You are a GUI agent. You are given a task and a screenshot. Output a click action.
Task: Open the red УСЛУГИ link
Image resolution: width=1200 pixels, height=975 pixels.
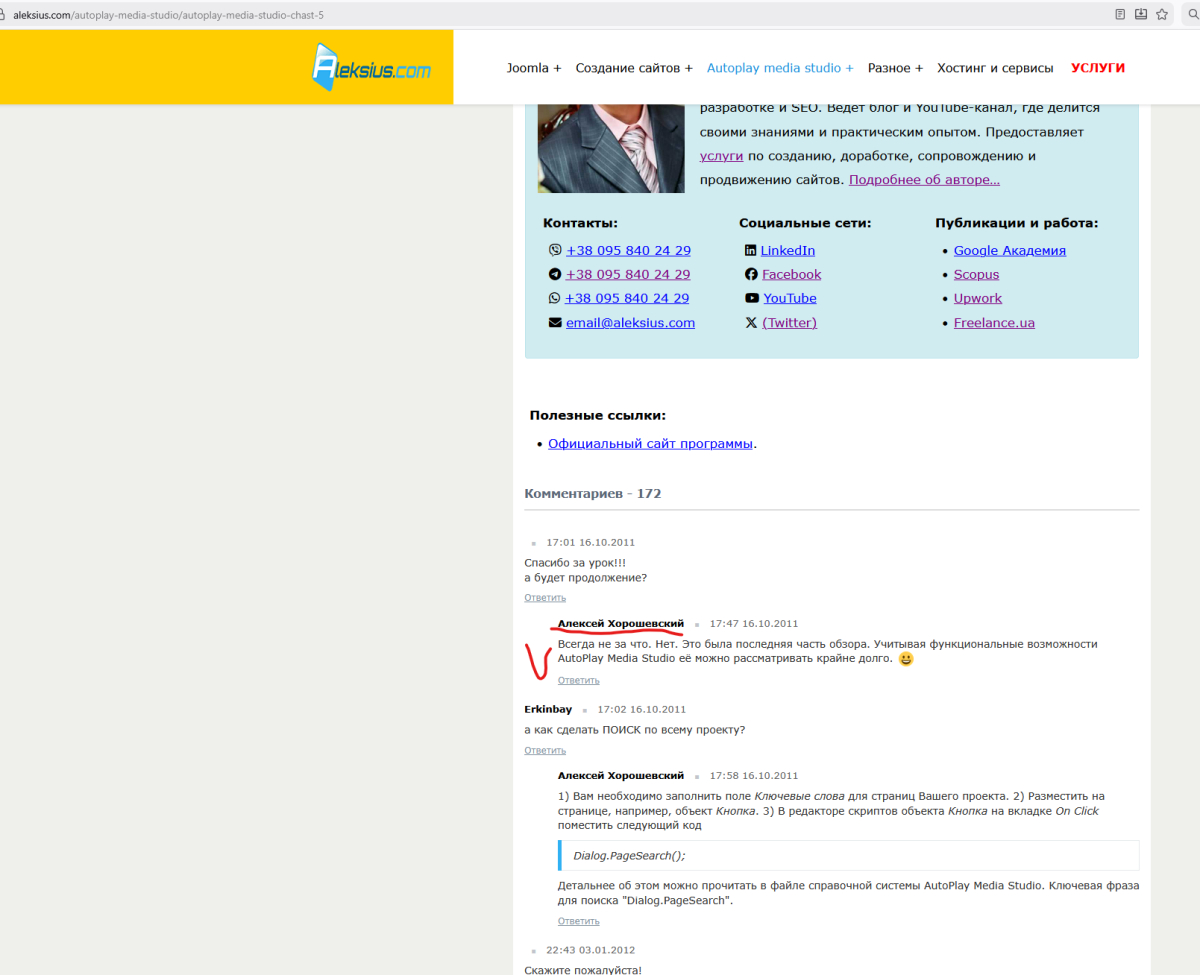pyautogui.click(x=1097, y=68)
